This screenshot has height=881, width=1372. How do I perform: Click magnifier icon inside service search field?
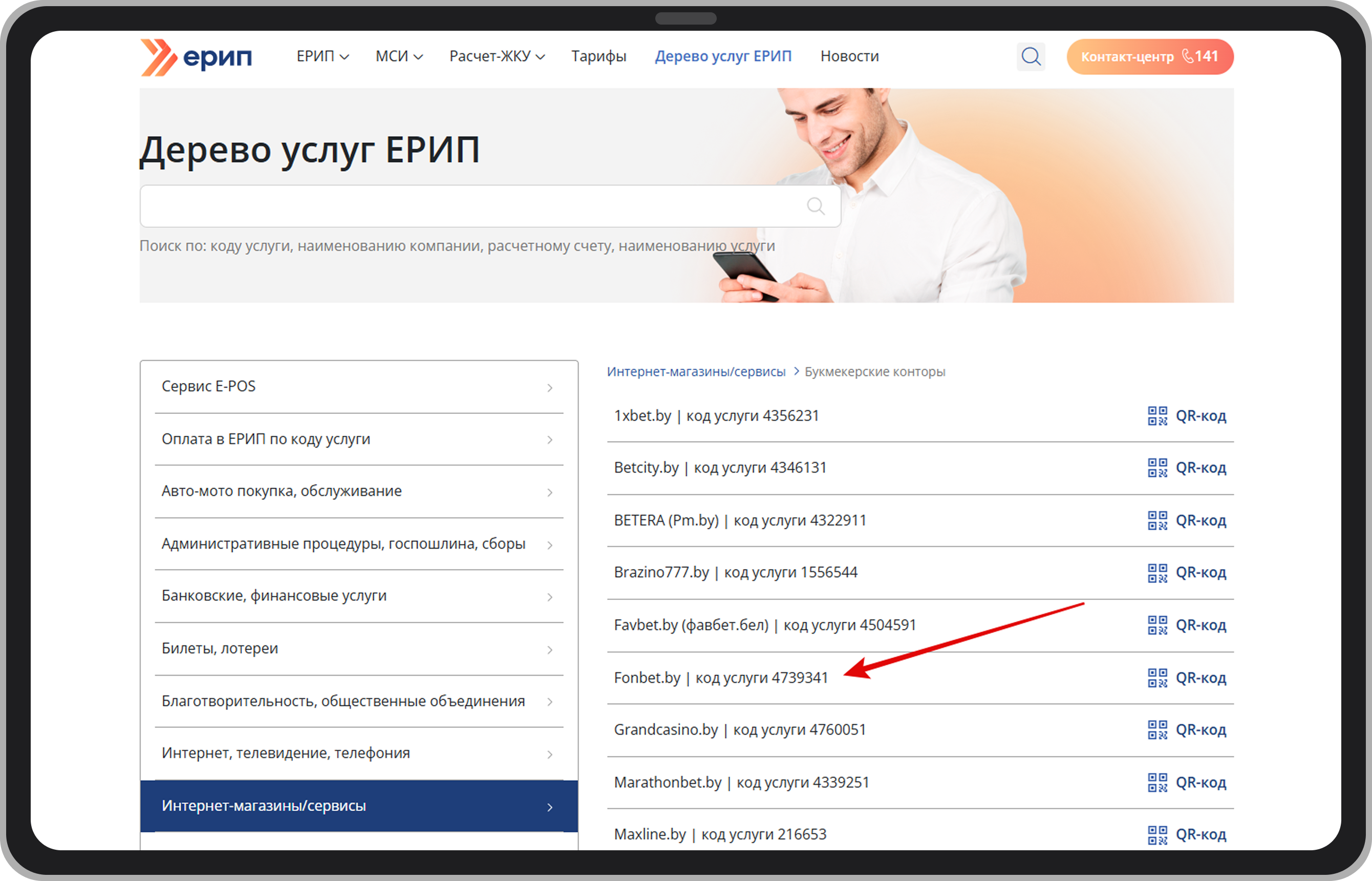coord(815,206)
